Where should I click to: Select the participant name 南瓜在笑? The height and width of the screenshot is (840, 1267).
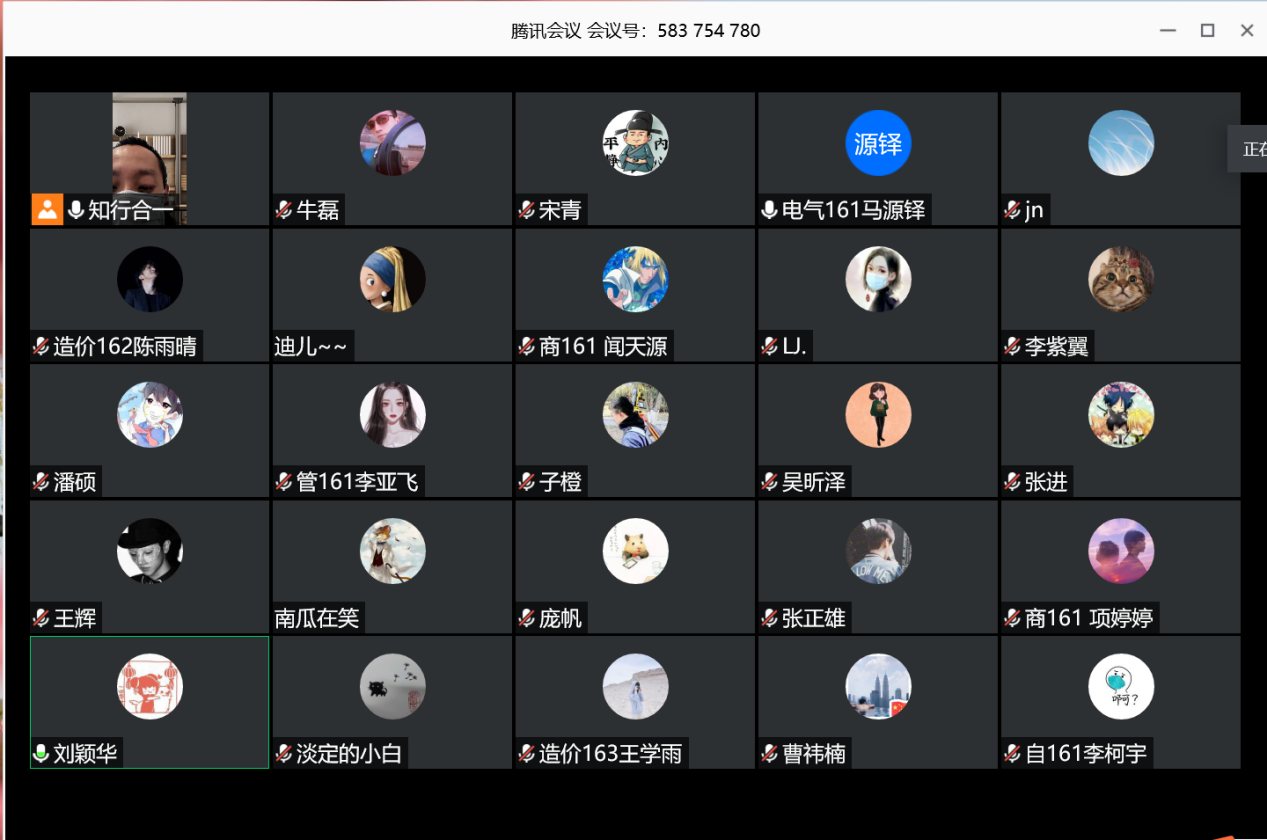317,619
